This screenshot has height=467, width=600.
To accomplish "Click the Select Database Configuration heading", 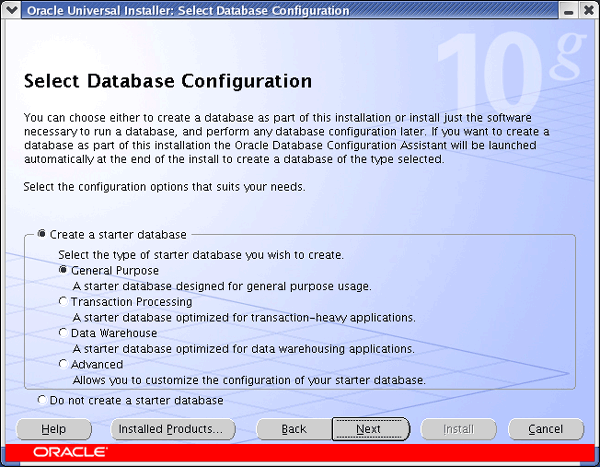I will point(167,80).
